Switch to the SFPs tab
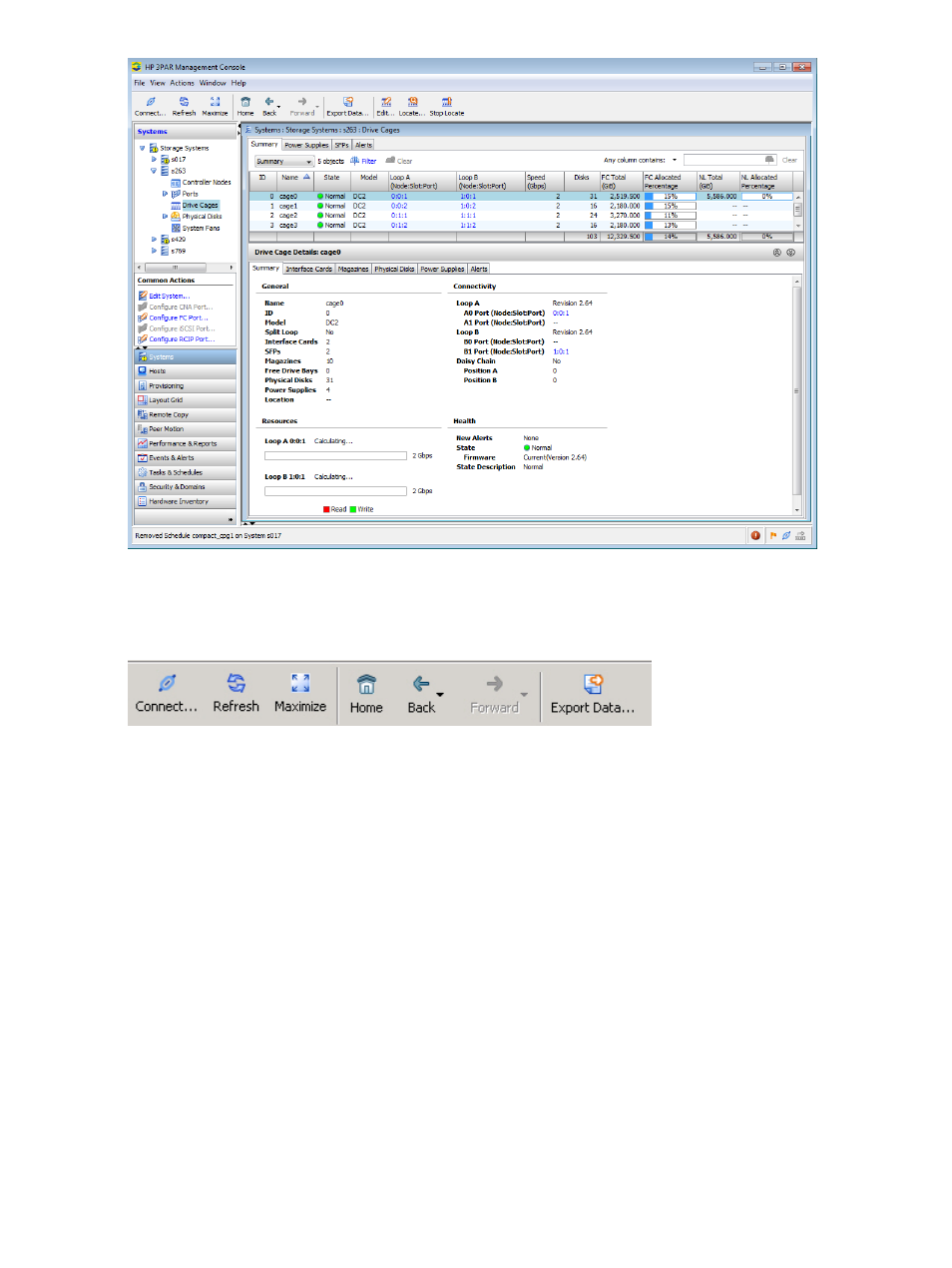952x1268 pixels. click(x=342, y=146)
